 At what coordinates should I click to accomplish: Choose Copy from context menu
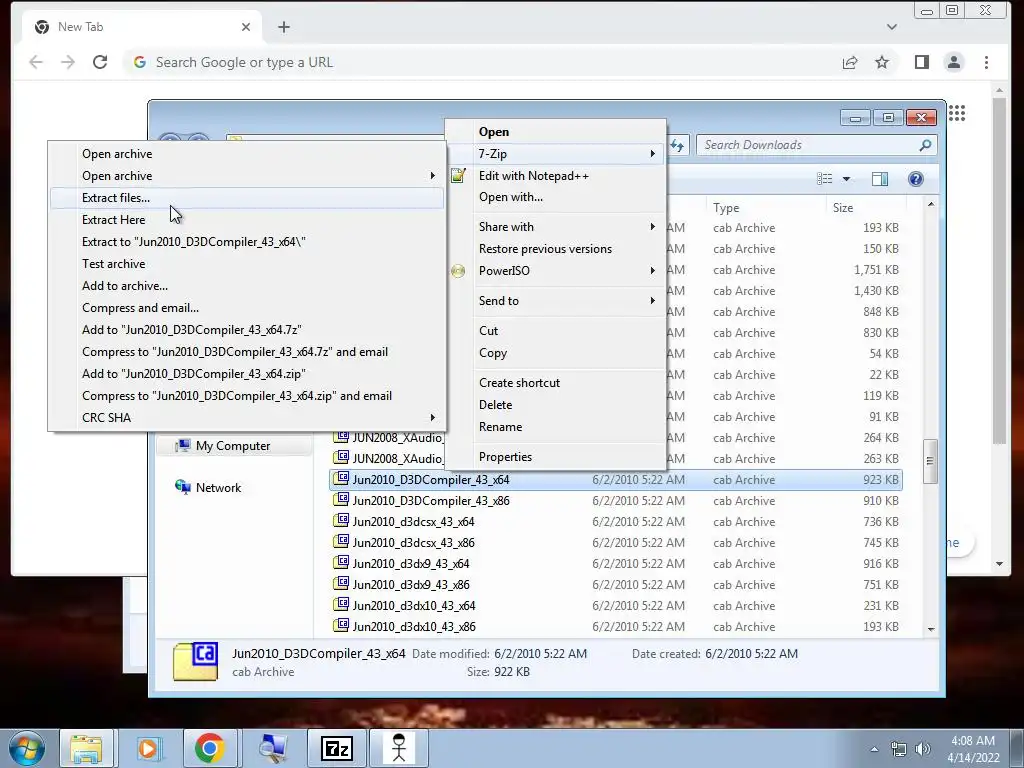(555, 353)
